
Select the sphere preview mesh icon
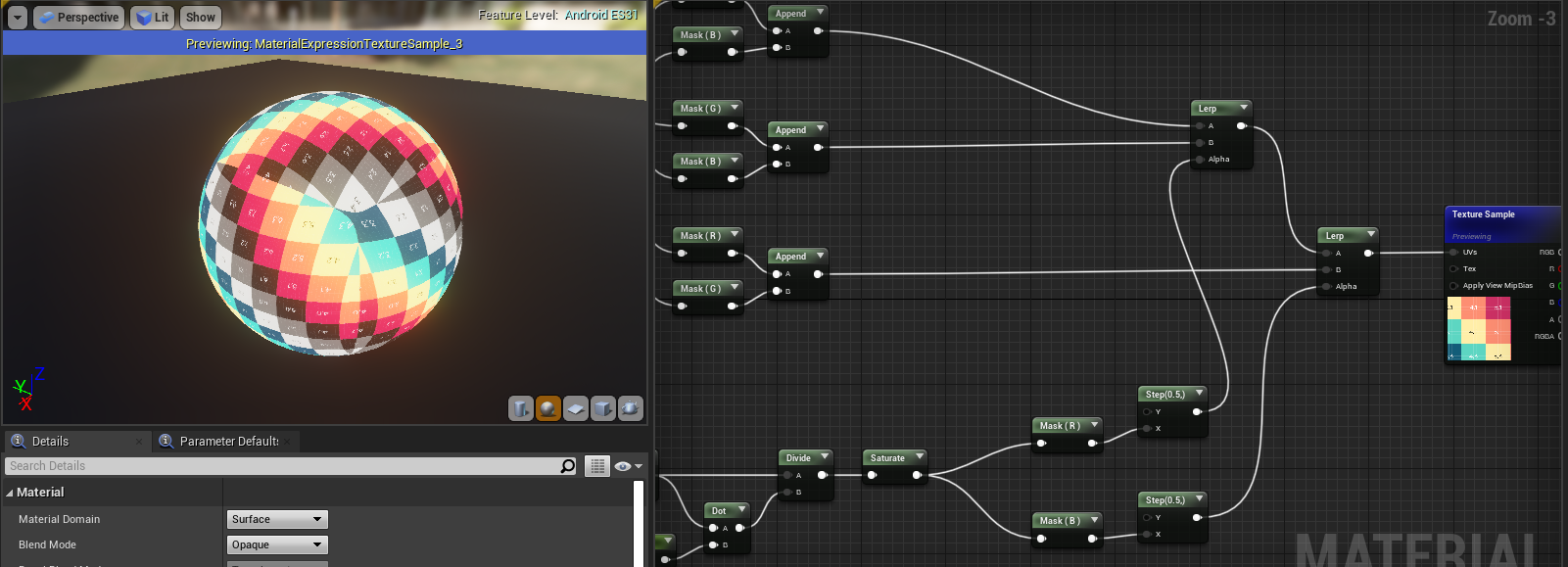click(x=548, y=408)
